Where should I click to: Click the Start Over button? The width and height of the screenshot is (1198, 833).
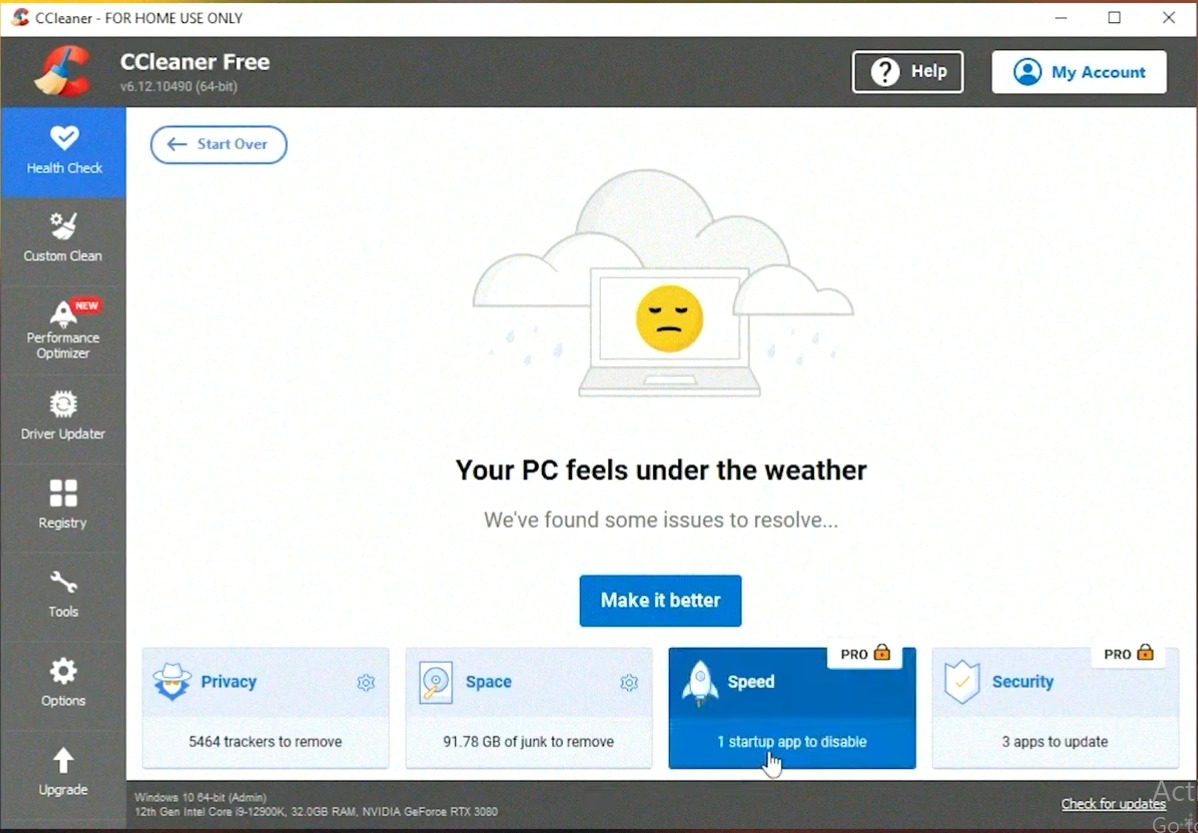[219, 144]
